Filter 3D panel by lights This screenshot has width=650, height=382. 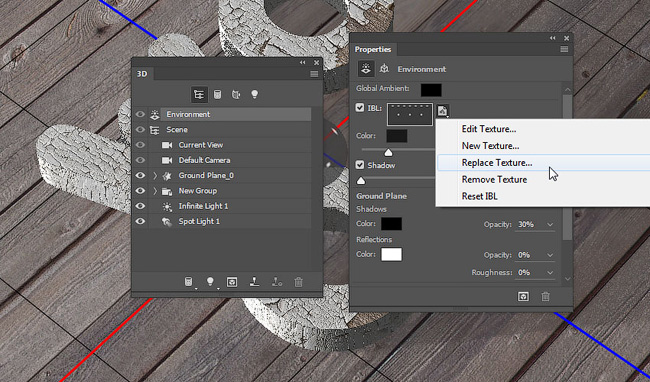255,95
